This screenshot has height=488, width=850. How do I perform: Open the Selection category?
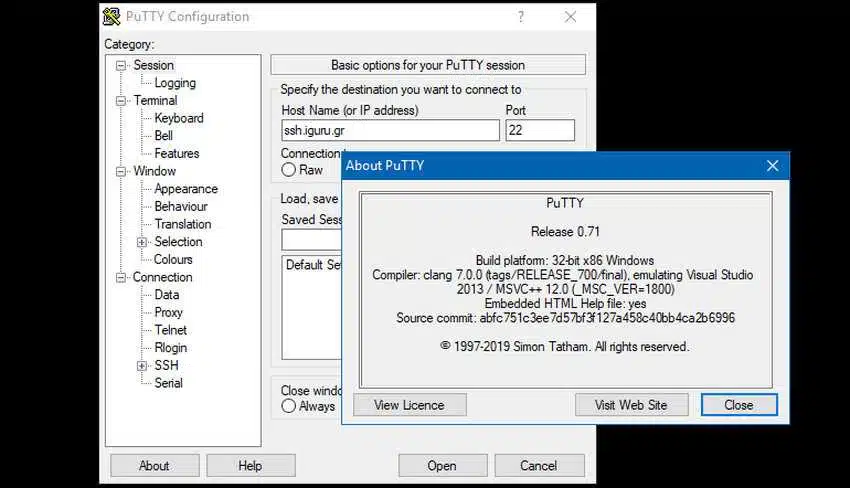click(x=178, y=242)
